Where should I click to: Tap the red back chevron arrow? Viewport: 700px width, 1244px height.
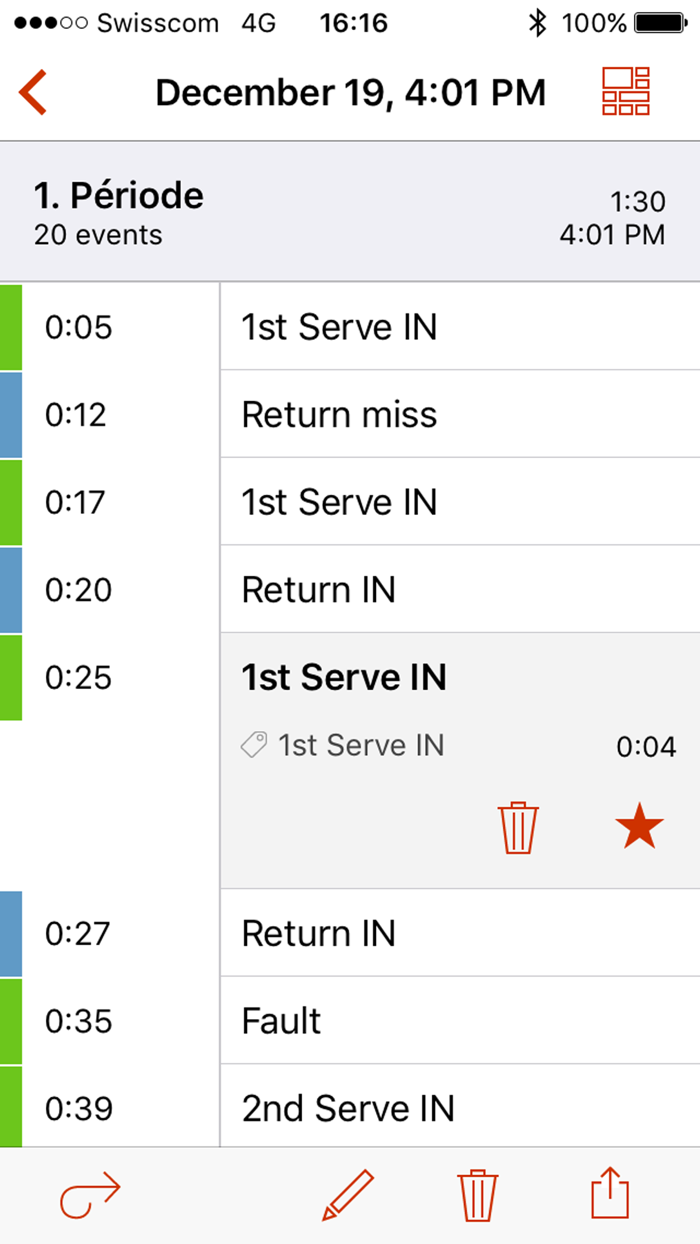tap(33, 91)
